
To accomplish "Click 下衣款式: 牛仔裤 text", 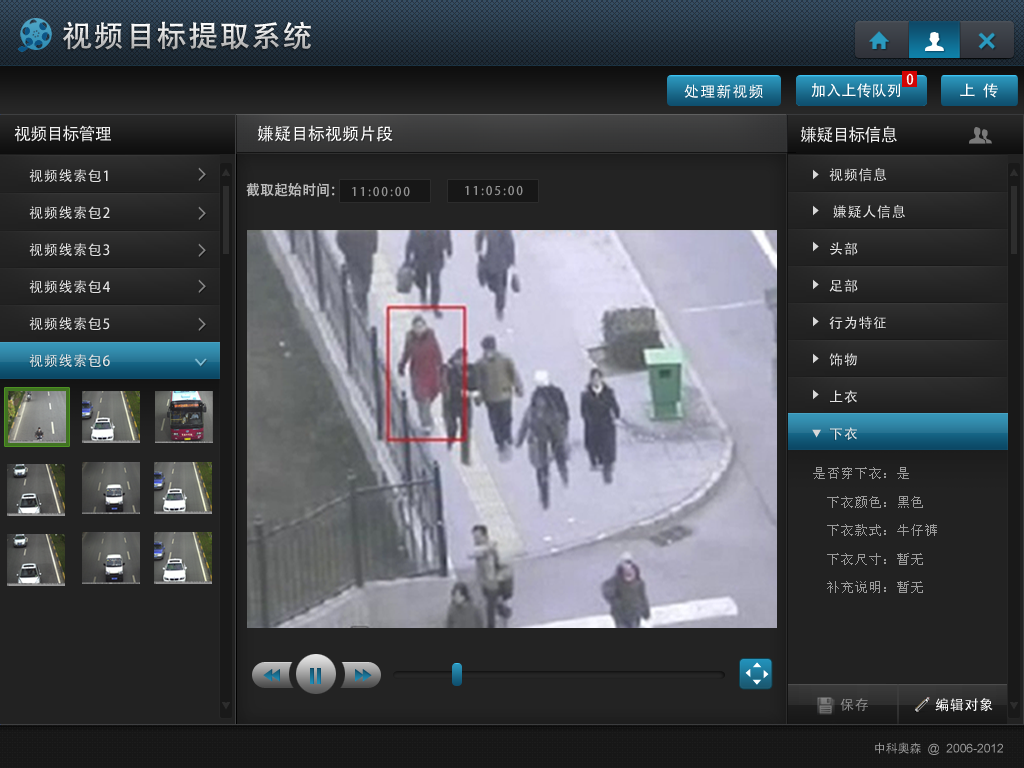I will (x=882, y=530).
